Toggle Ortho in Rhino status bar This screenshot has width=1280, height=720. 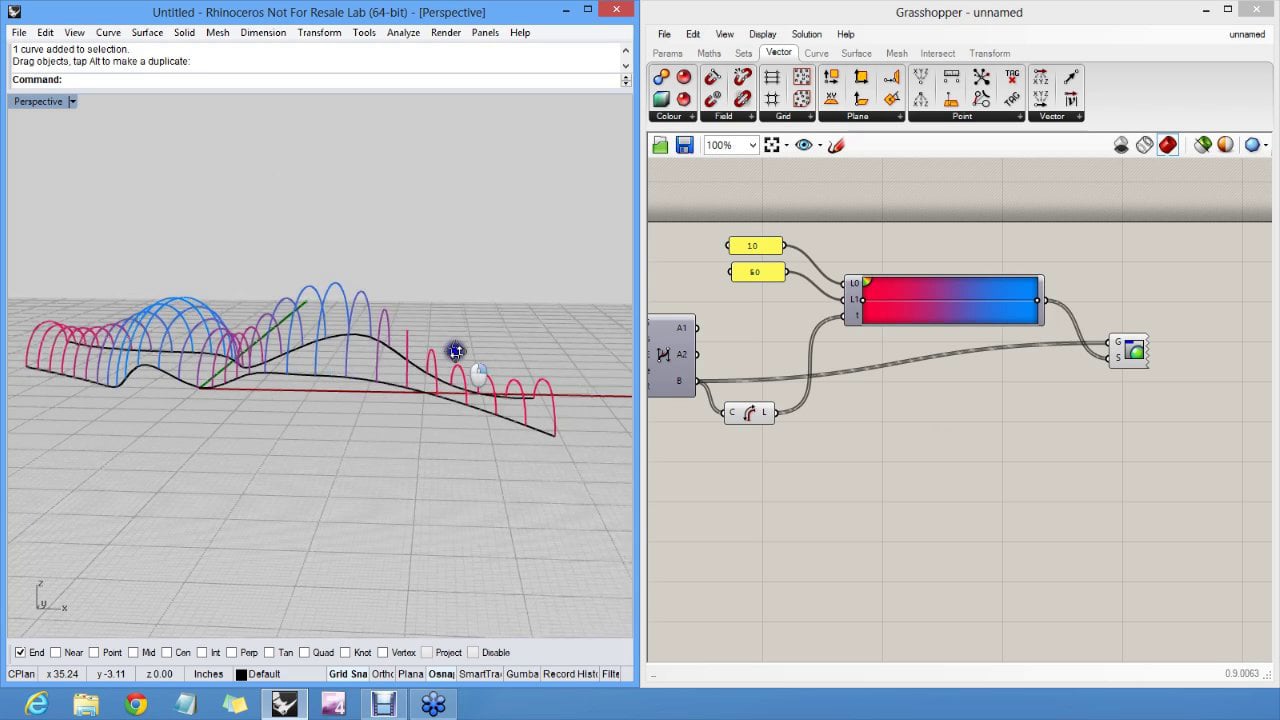click(383, 674)
